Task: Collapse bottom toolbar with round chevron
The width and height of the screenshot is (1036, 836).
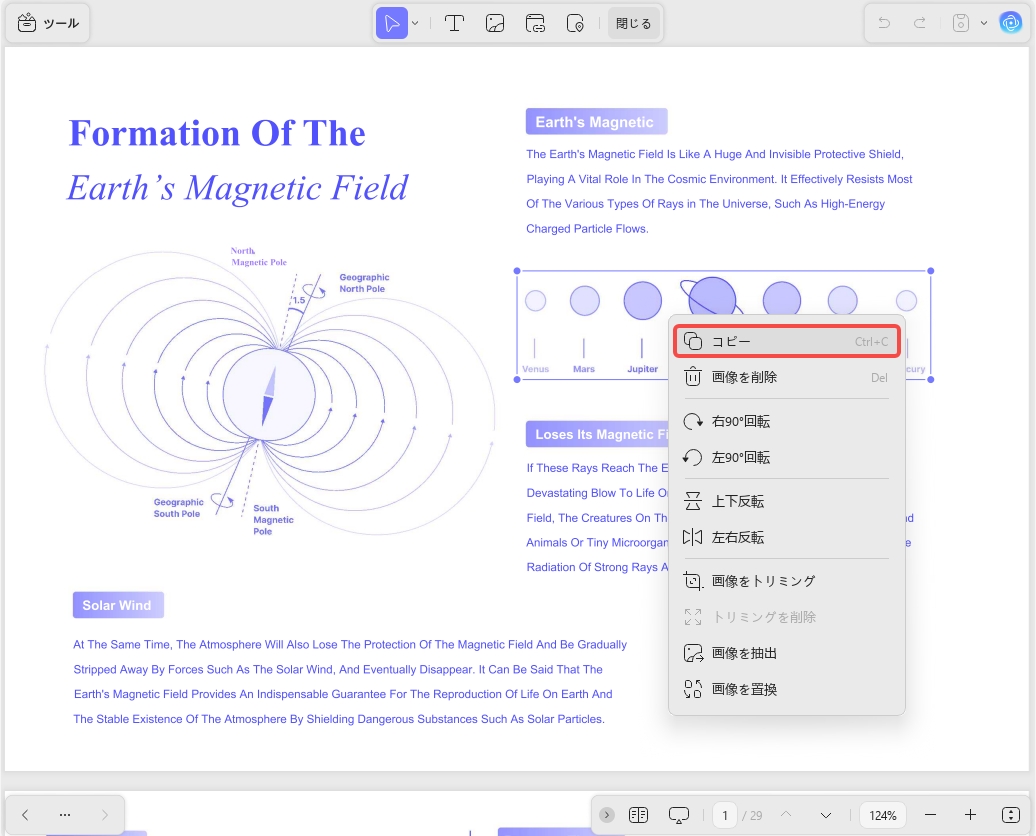Action: coord(607,815)
